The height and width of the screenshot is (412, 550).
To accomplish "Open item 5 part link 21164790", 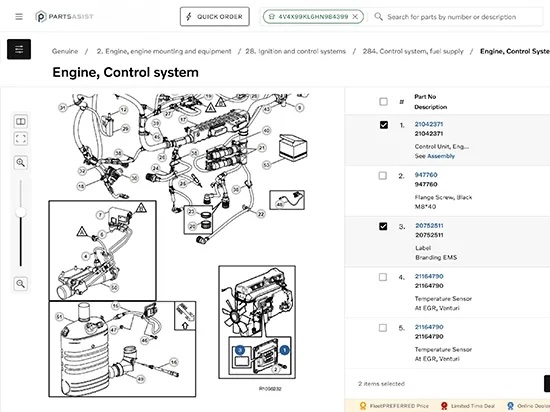I will click(x=429, y=327).
